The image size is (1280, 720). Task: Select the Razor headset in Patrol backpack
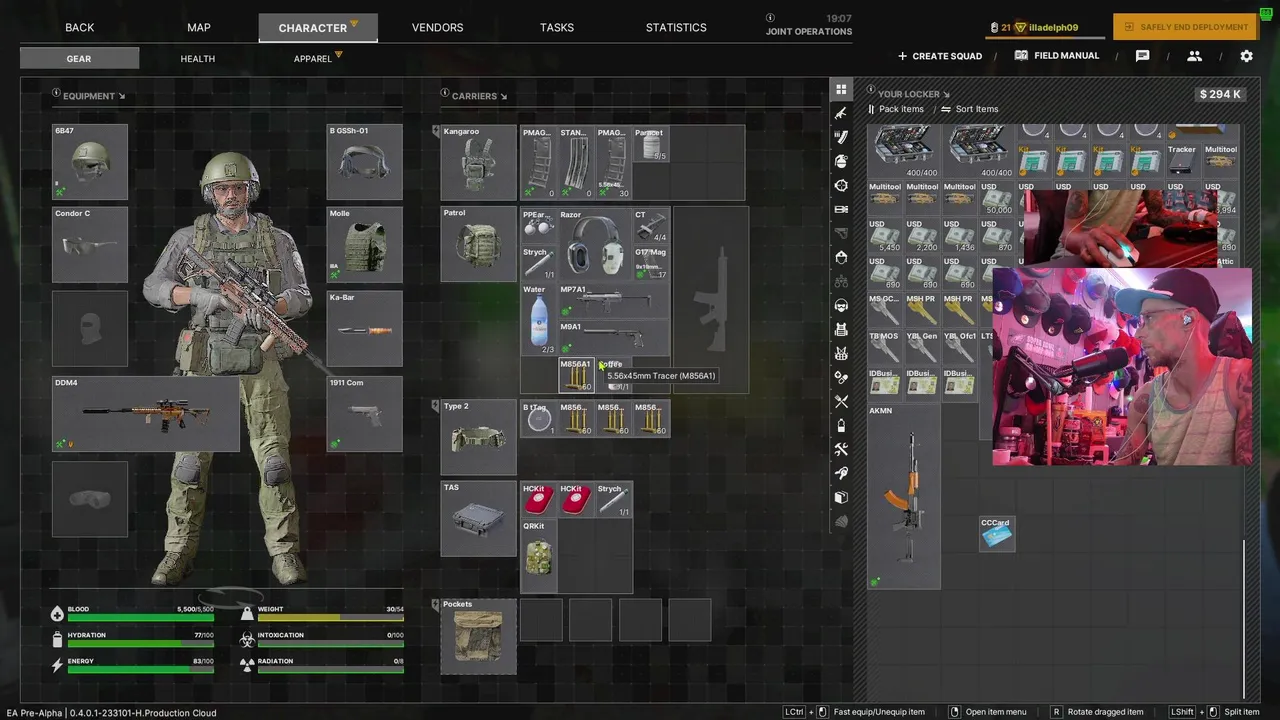point(595,245)
